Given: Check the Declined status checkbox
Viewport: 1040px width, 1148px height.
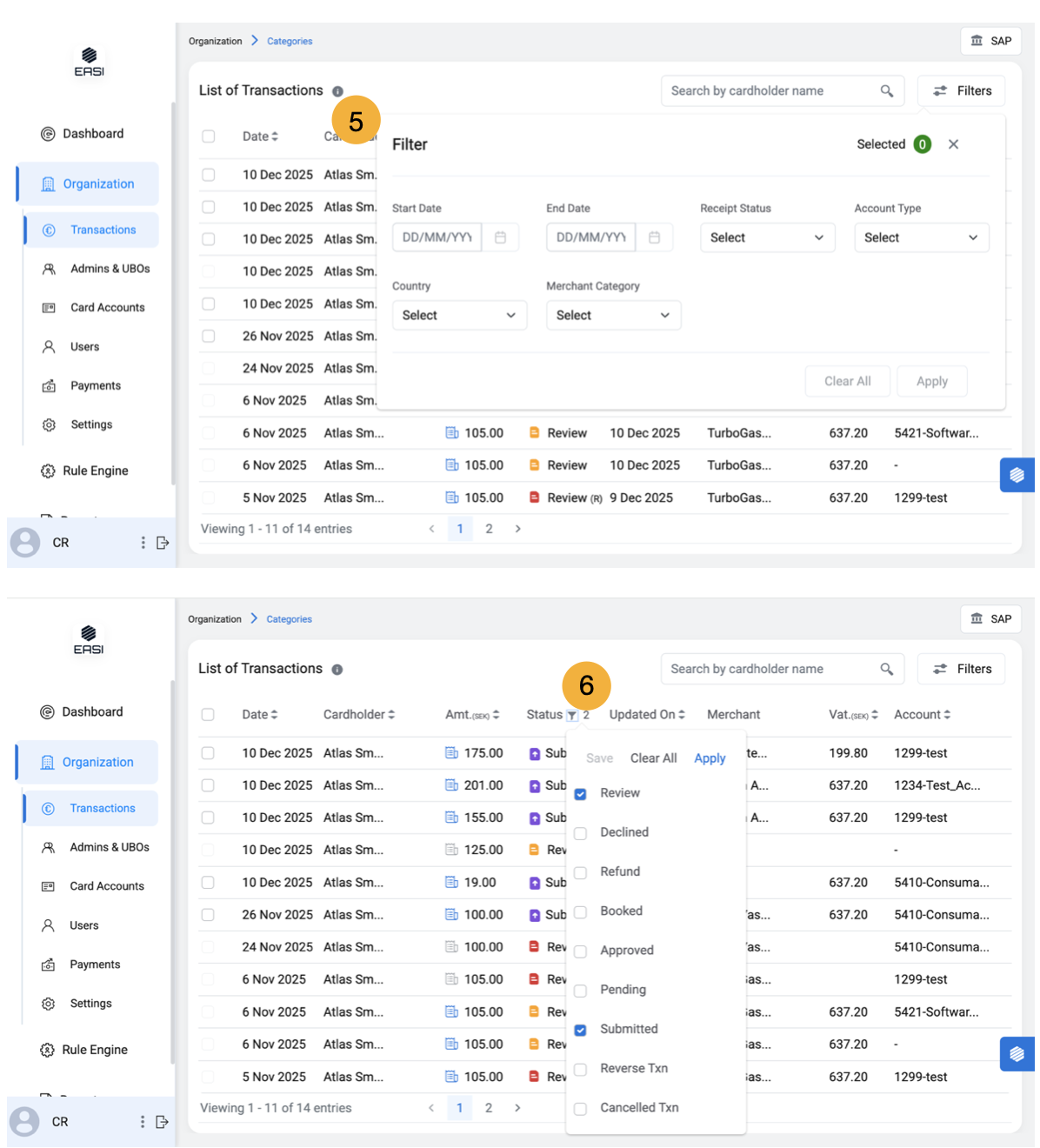Looking at the screenshot, I should (x=581, y=833).
